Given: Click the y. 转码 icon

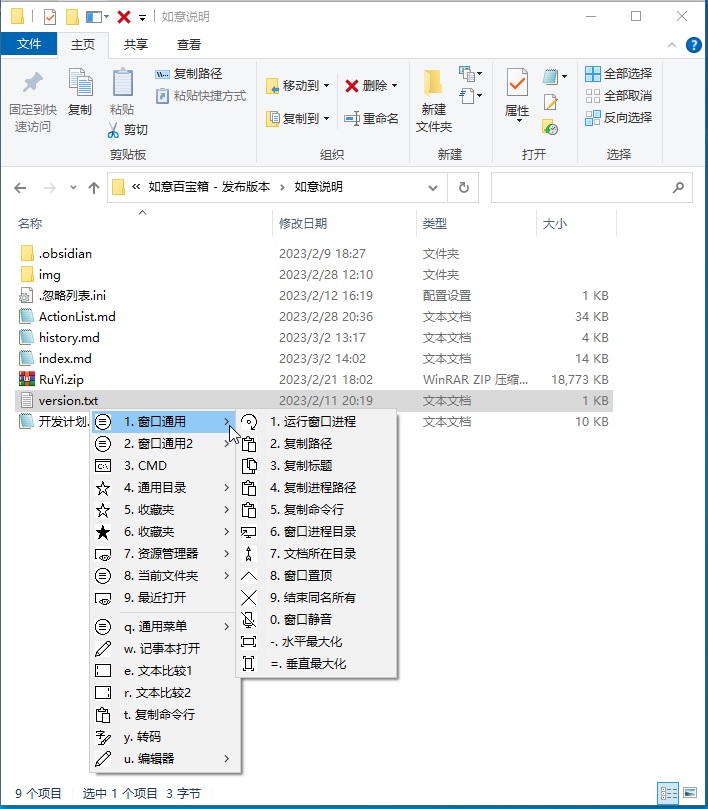Looking at the screenshot, I should [103, 737].
